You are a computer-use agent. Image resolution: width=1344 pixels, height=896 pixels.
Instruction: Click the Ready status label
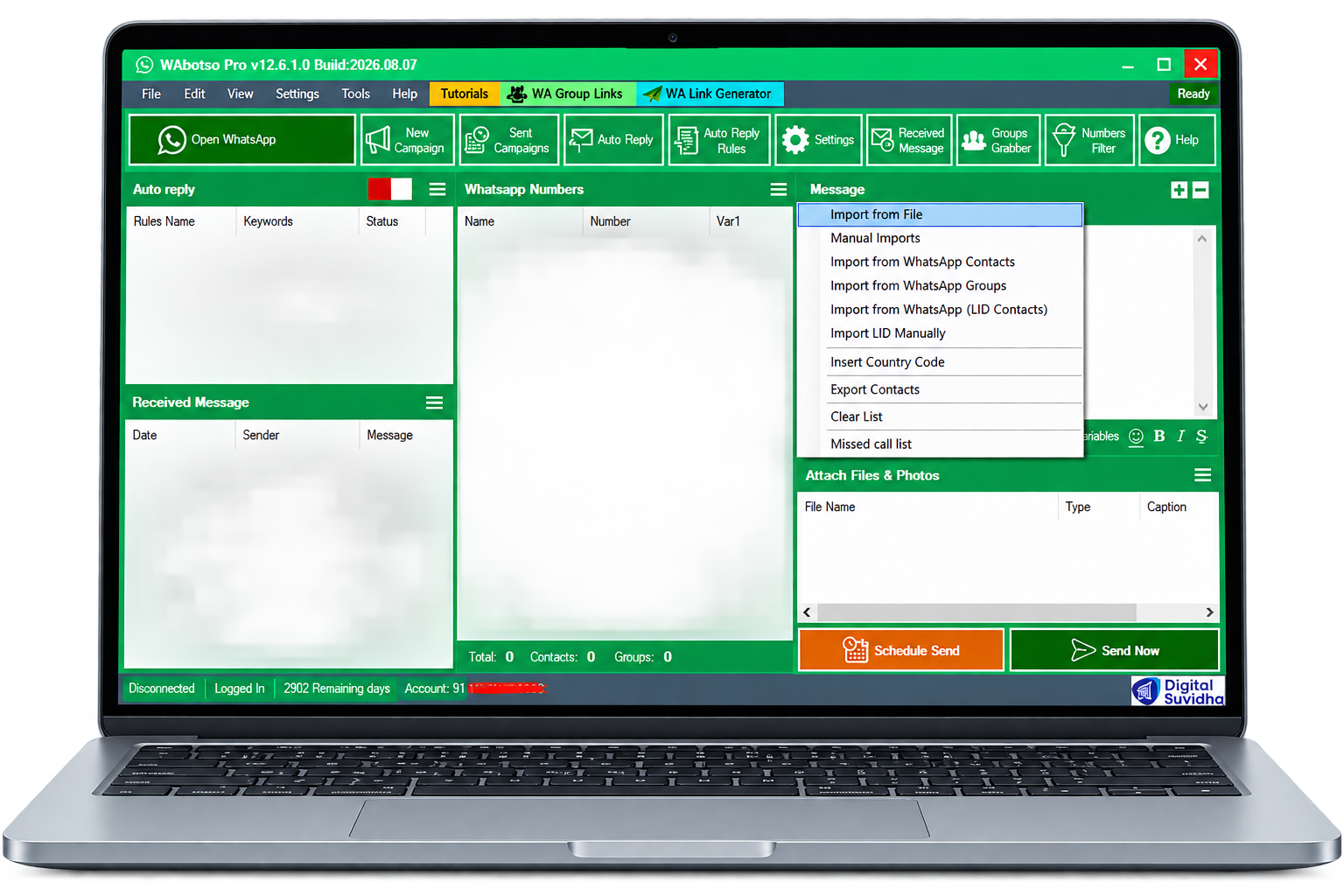click(1193, 94)
